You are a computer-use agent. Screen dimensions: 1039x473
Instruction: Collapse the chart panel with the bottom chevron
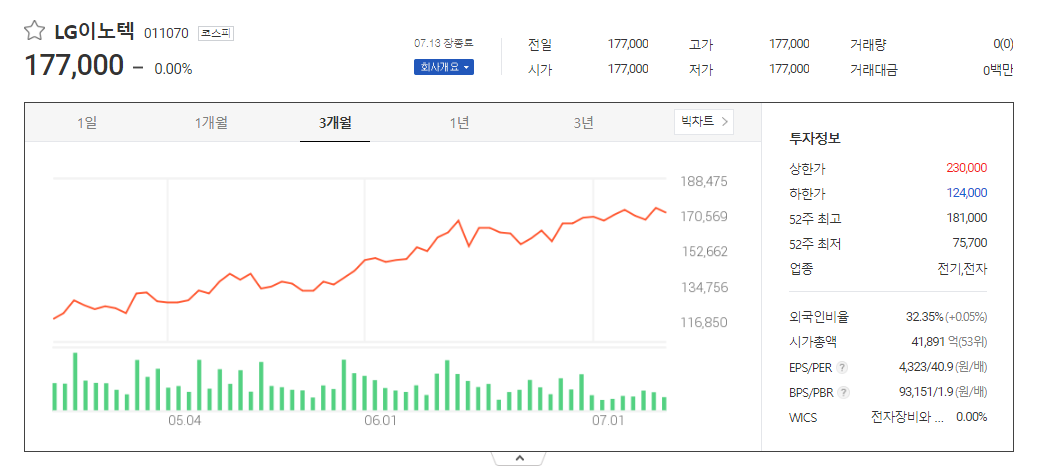[x=519, y=458]
